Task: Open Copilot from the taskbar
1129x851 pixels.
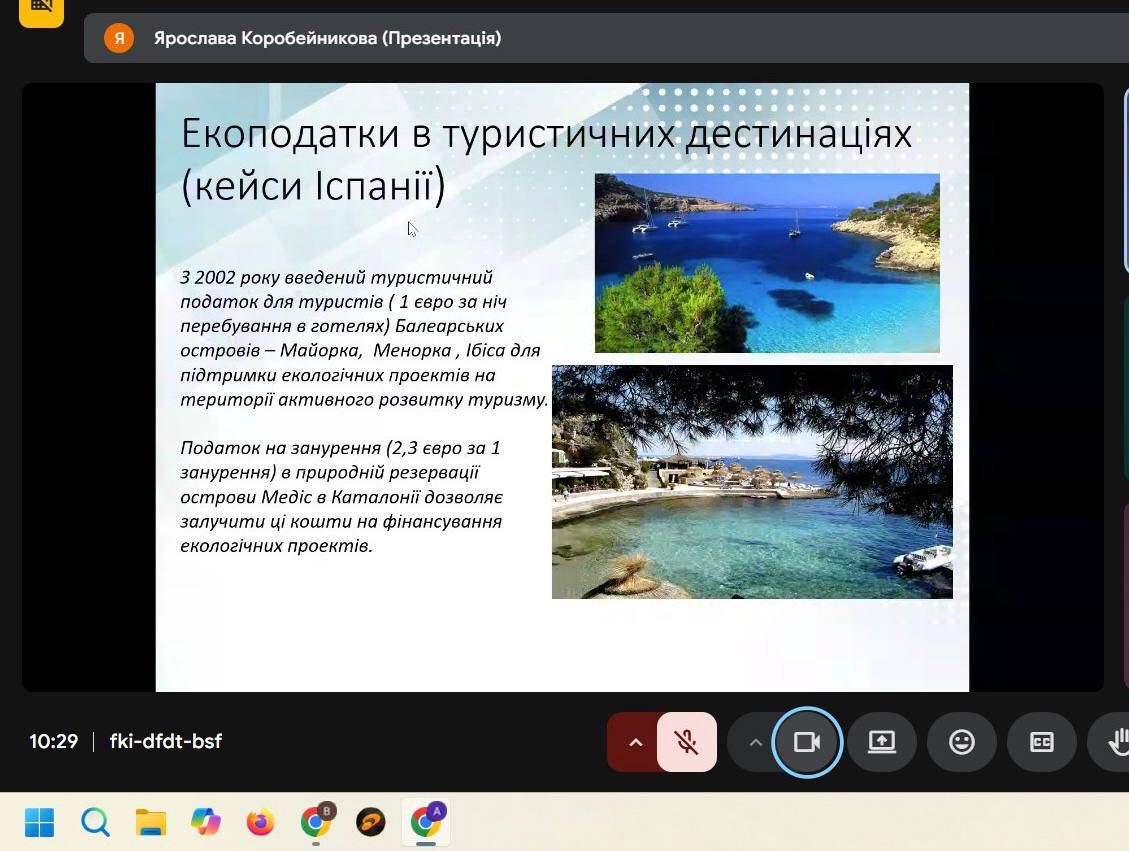Action: point(206,822)
